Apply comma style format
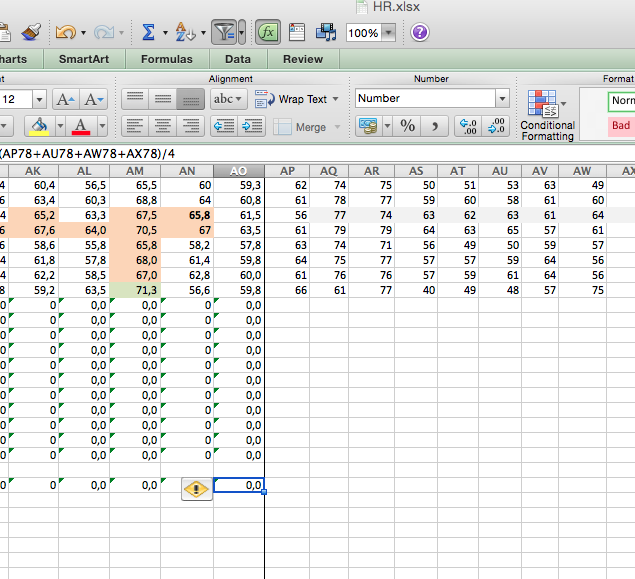The height and width of the screenshot is (579, 635). tap(435, 126)
